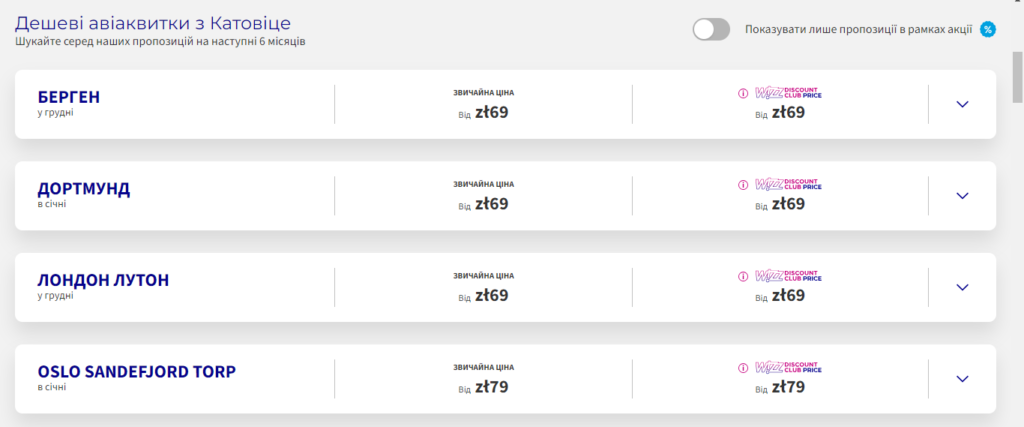Click Wizz Discount Club logo for Берген
This screenshot has width=1024, height=427.
click(788, 93)
